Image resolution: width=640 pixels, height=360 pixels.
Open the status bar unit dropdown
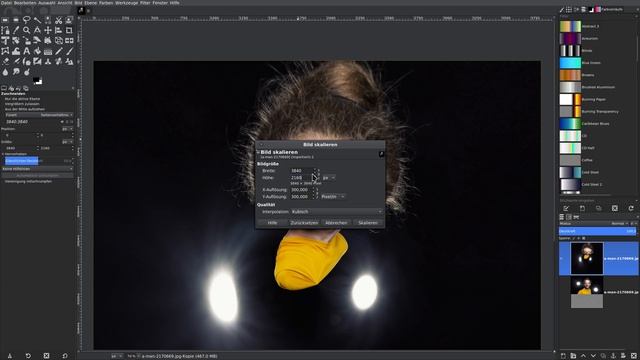pyautogui.click(x=116, y=356)
